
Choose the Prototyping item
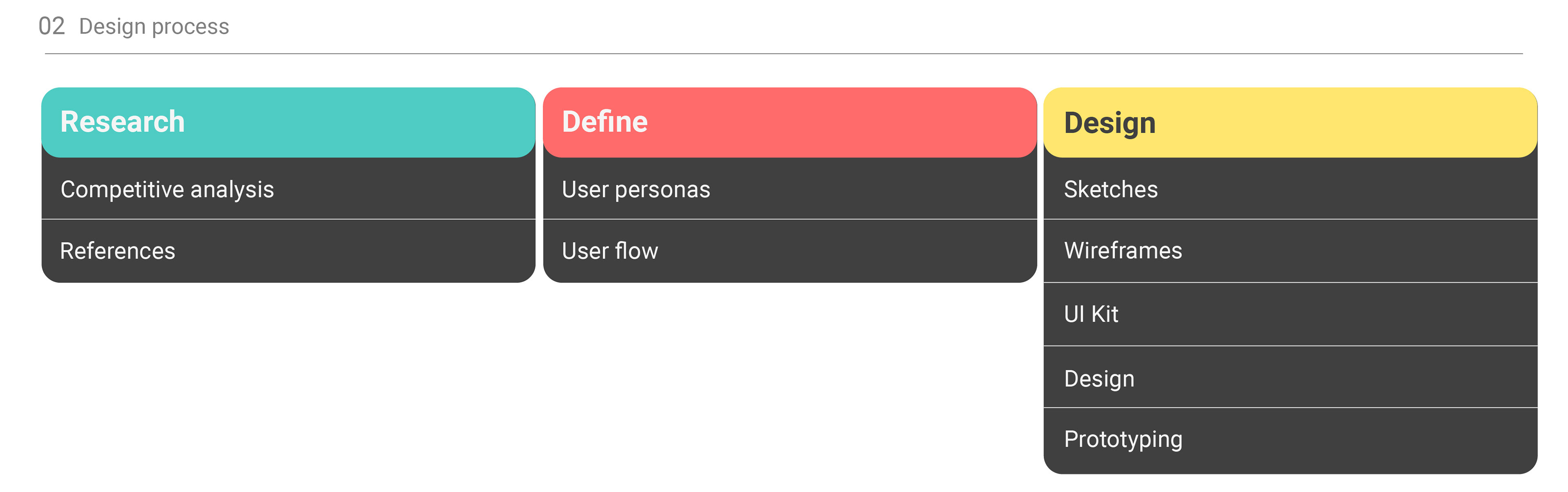1290,440
